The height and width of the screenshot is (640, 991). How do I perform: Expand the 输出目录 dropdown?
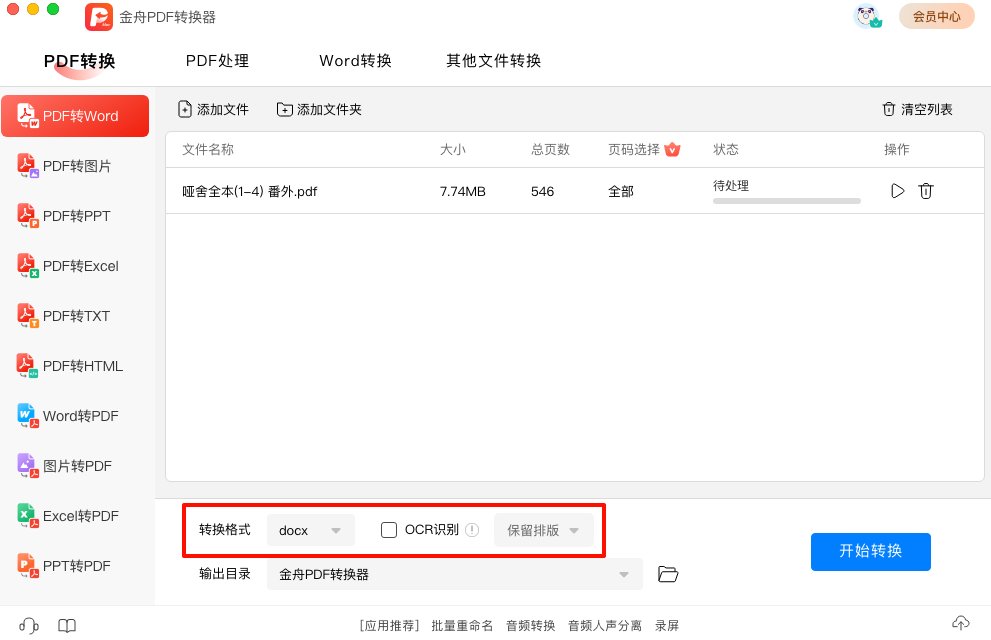(x=455, y=574)
